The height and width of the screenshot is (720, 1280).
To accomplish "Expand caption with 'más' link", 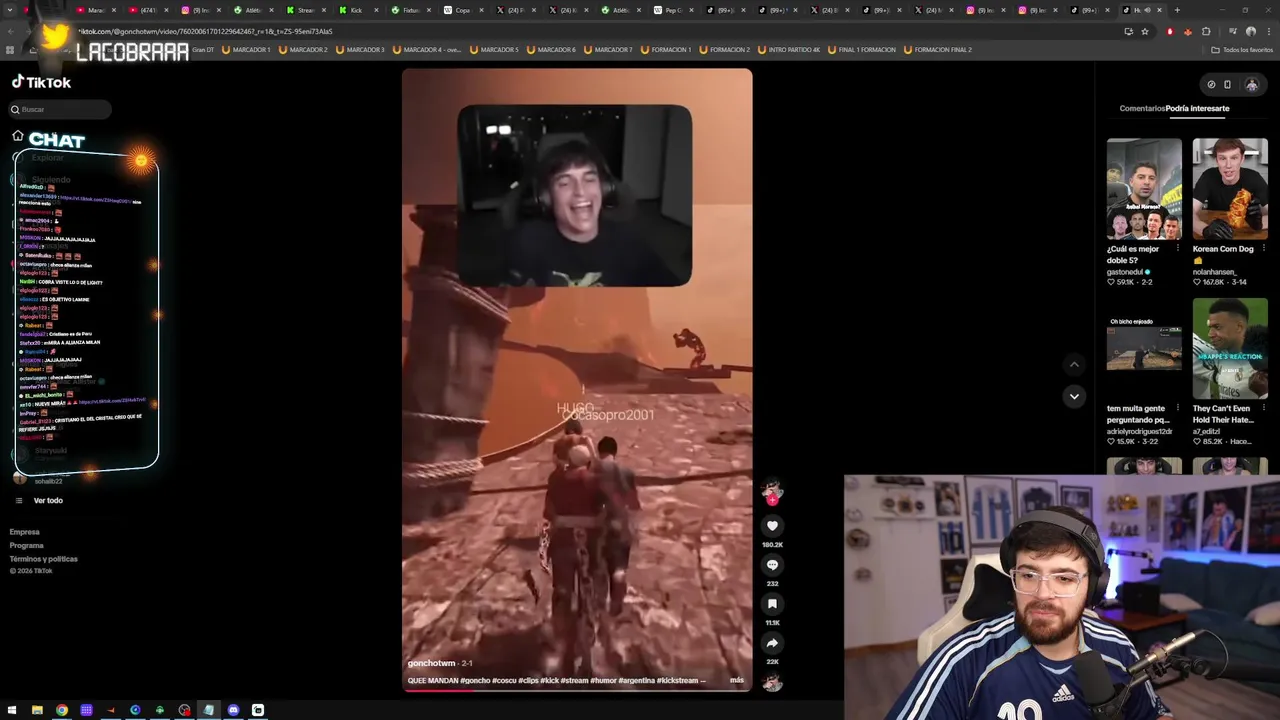I will coord(736,680).
